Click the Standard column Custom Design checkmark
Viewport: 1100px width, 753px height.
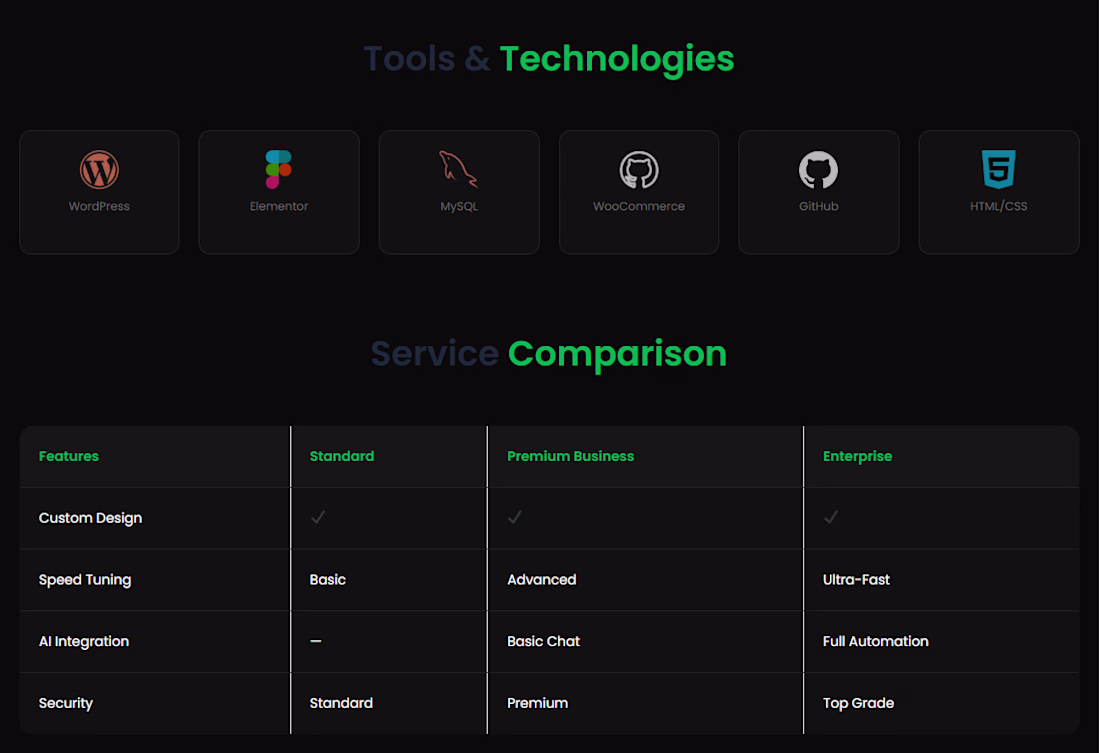tap(318, 517)
